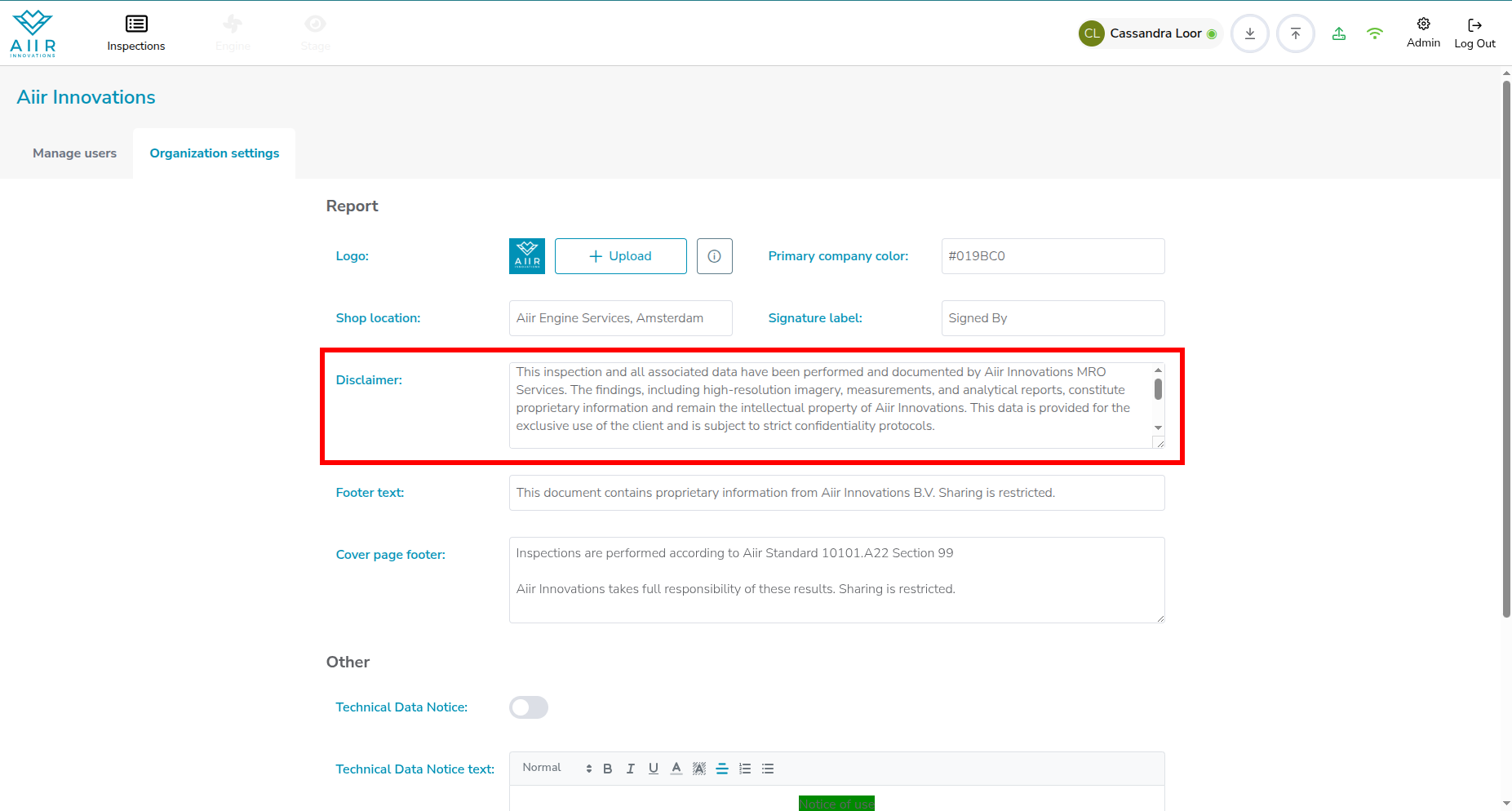Image resolution: width=1512 pixels, height=811 pixels.
Task: Click the download arrow circle button
Action: (1250, 33)
